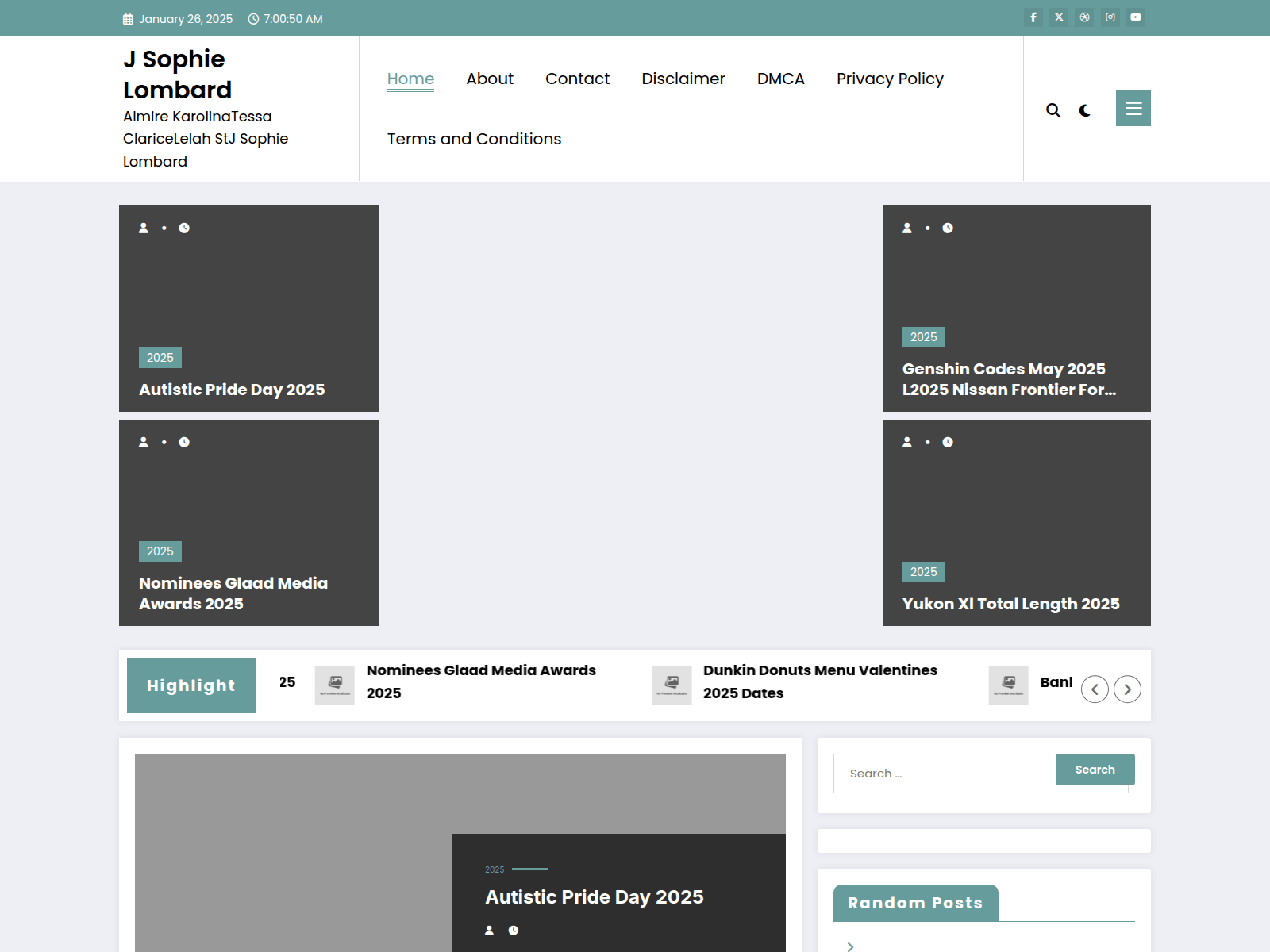Open Terms and Conditions page

tap(474, 139)
